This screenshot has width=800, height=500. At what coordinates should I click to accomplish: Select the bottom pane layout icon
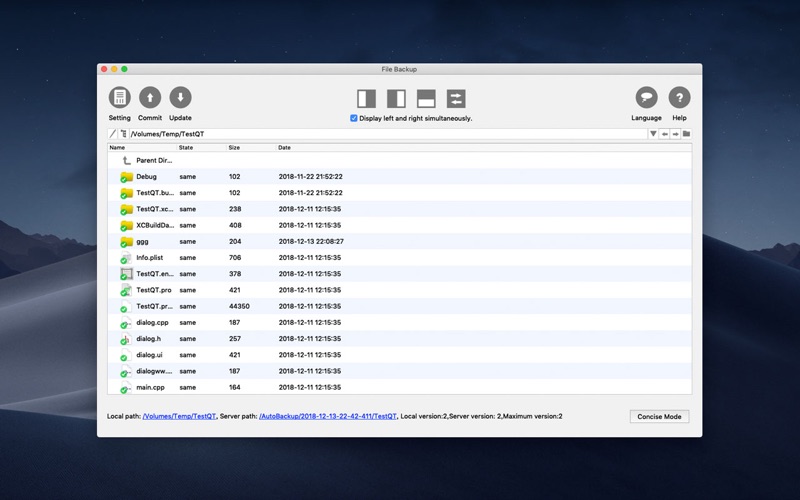pos(426,98)
